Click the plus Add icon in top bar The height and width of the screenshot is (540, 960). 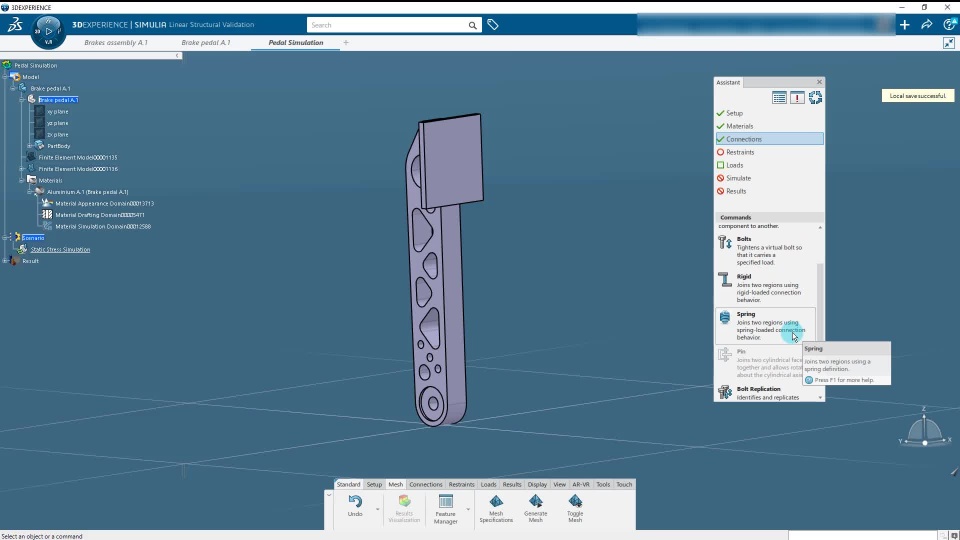[905, 25]
